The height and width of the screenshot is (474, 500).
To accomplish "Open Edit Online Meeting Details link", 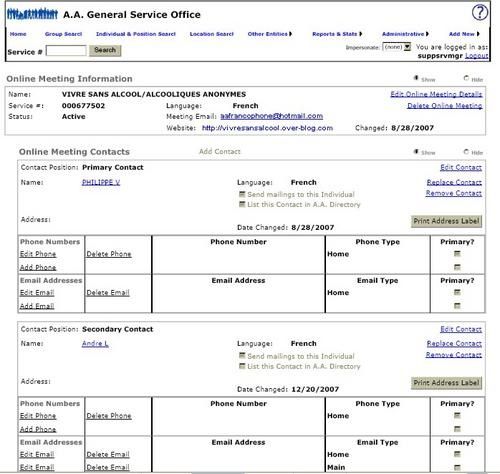I will [x=436, y=94].
